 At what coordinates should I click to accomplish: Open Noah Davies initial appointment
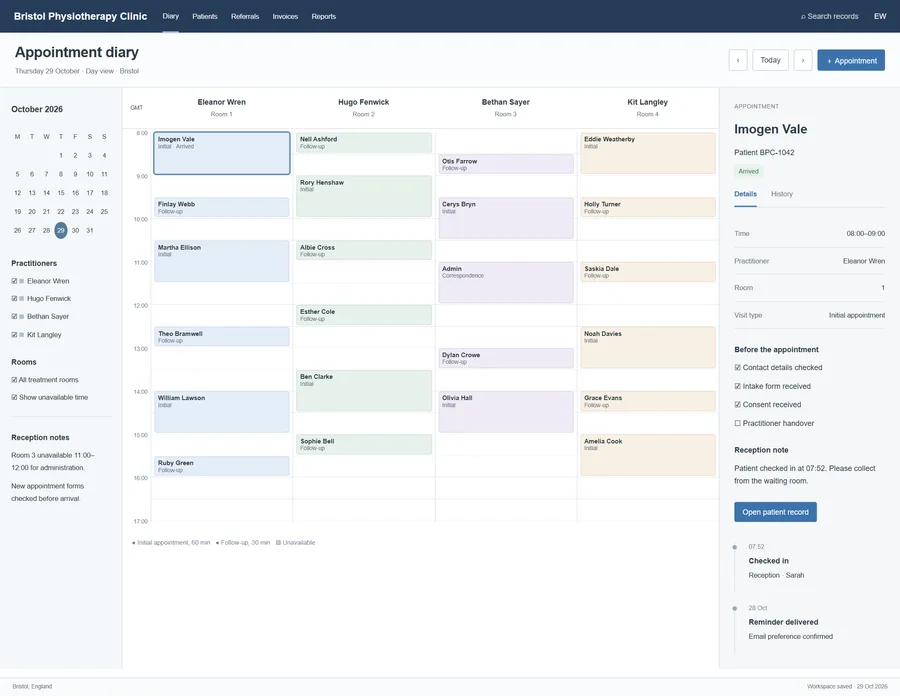pyautogui.click(x=648, y=347)
